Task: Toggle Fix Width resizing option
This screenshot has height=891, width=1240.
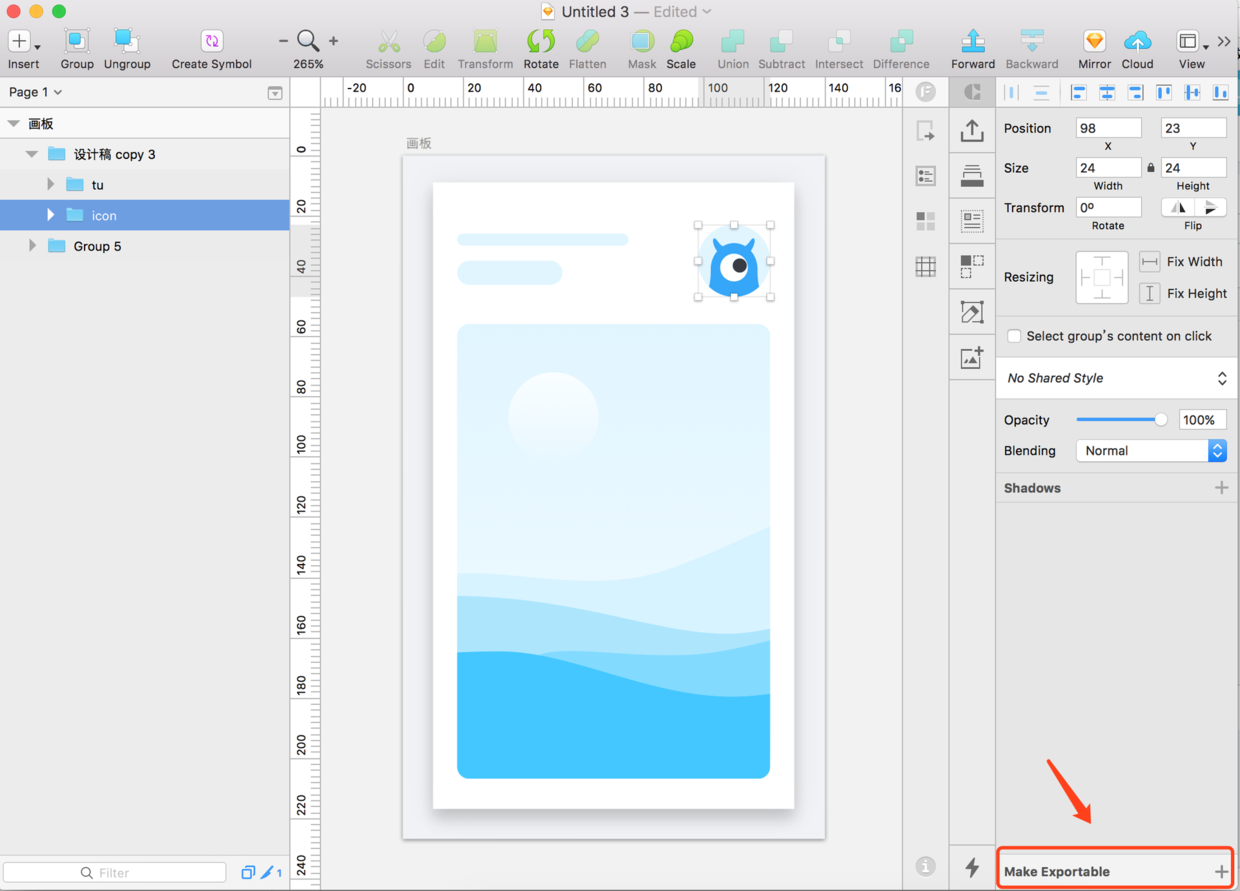Action: click(x=1150, y=262)
